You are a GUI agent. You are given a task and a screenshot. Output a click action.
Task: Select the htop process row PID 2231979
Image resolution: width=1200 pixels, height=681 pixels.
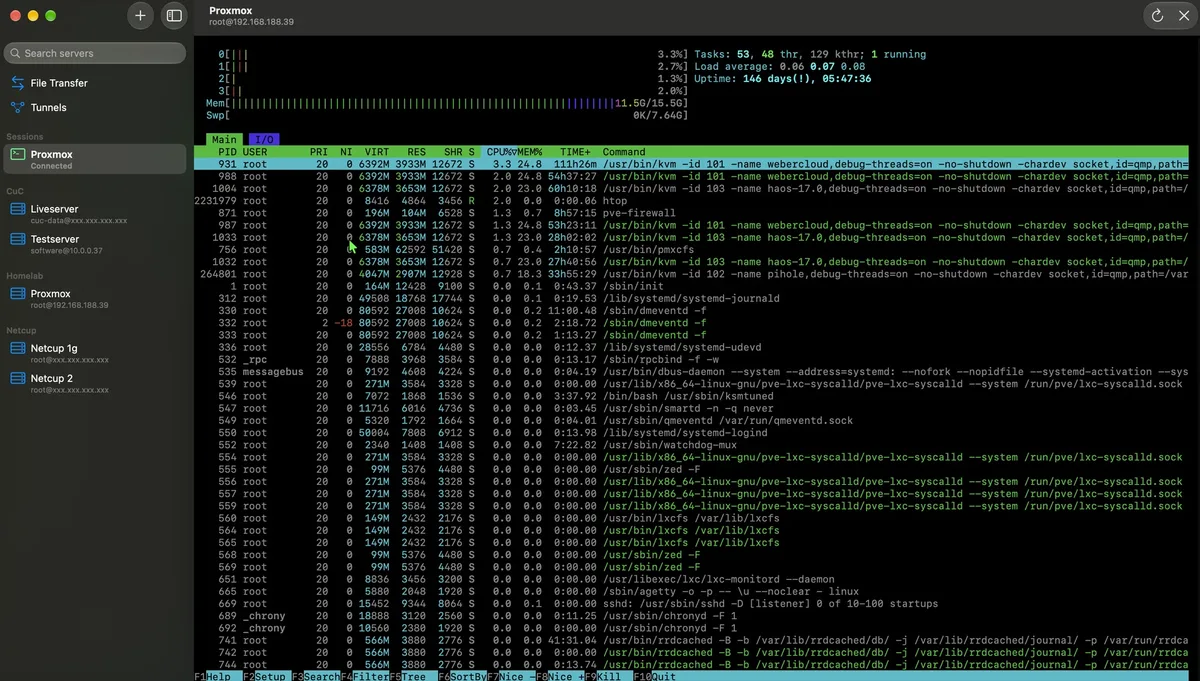tap(691, 201)
